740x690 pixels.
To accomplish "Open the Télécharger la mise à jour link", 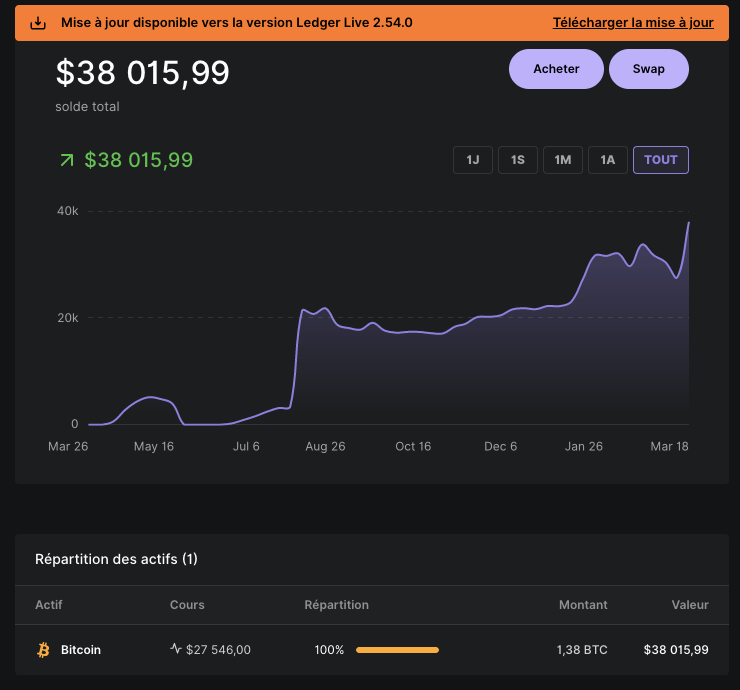I will (x=632, y=23).
